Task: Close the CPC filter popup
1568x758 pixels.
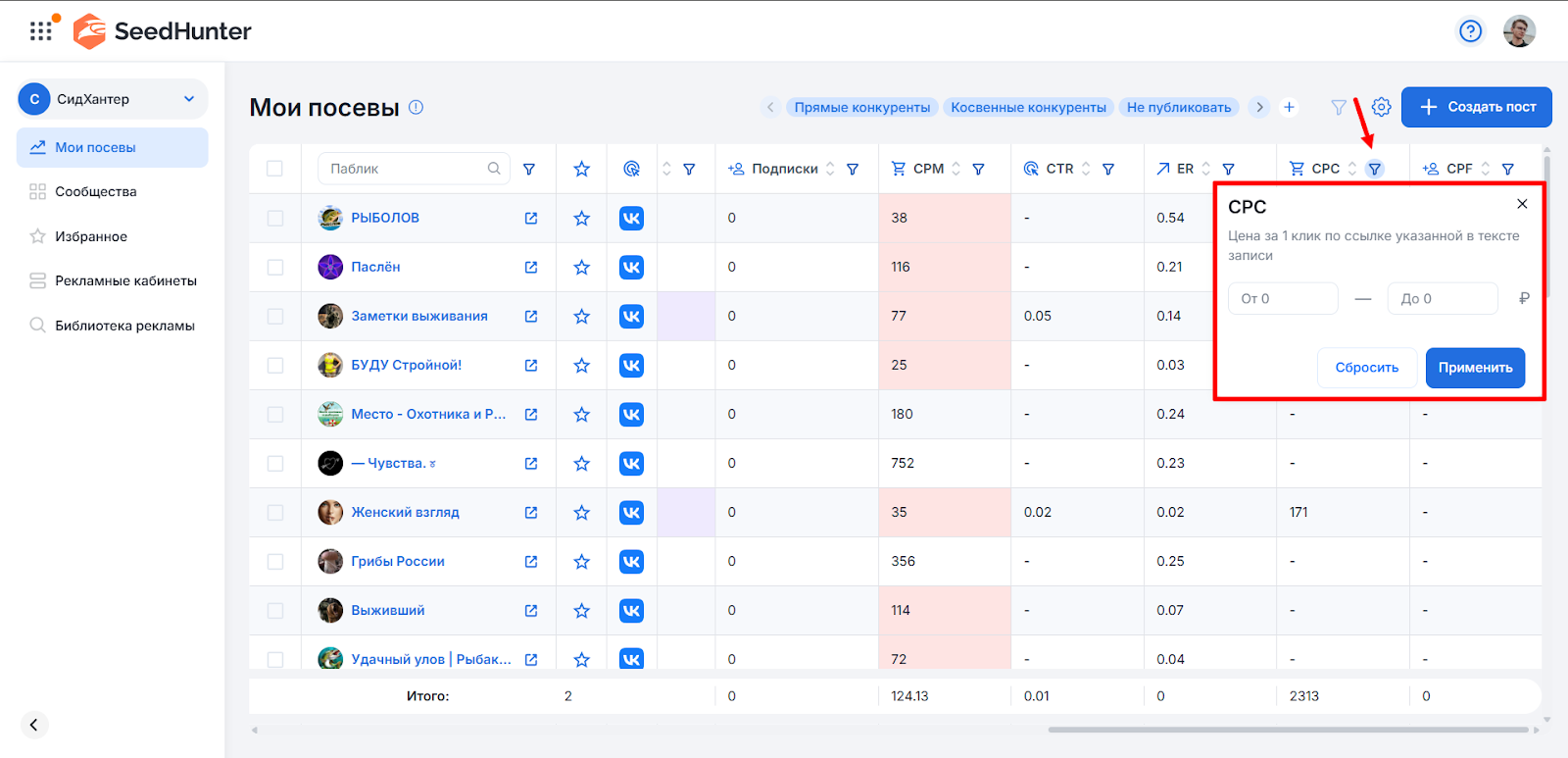Action: click(1522, 204)
